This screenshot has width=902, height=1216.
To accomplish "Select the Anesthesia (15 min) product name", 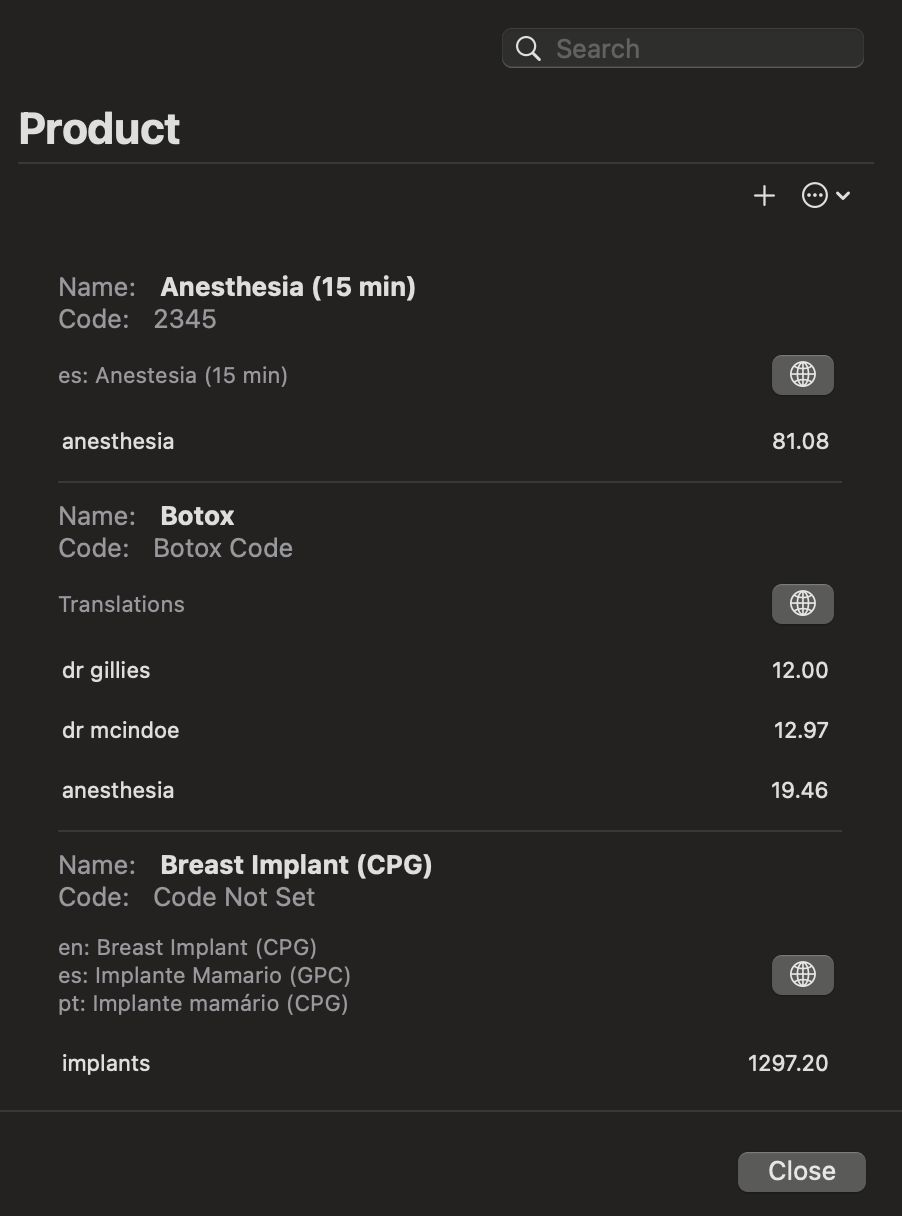I will 288,287.
